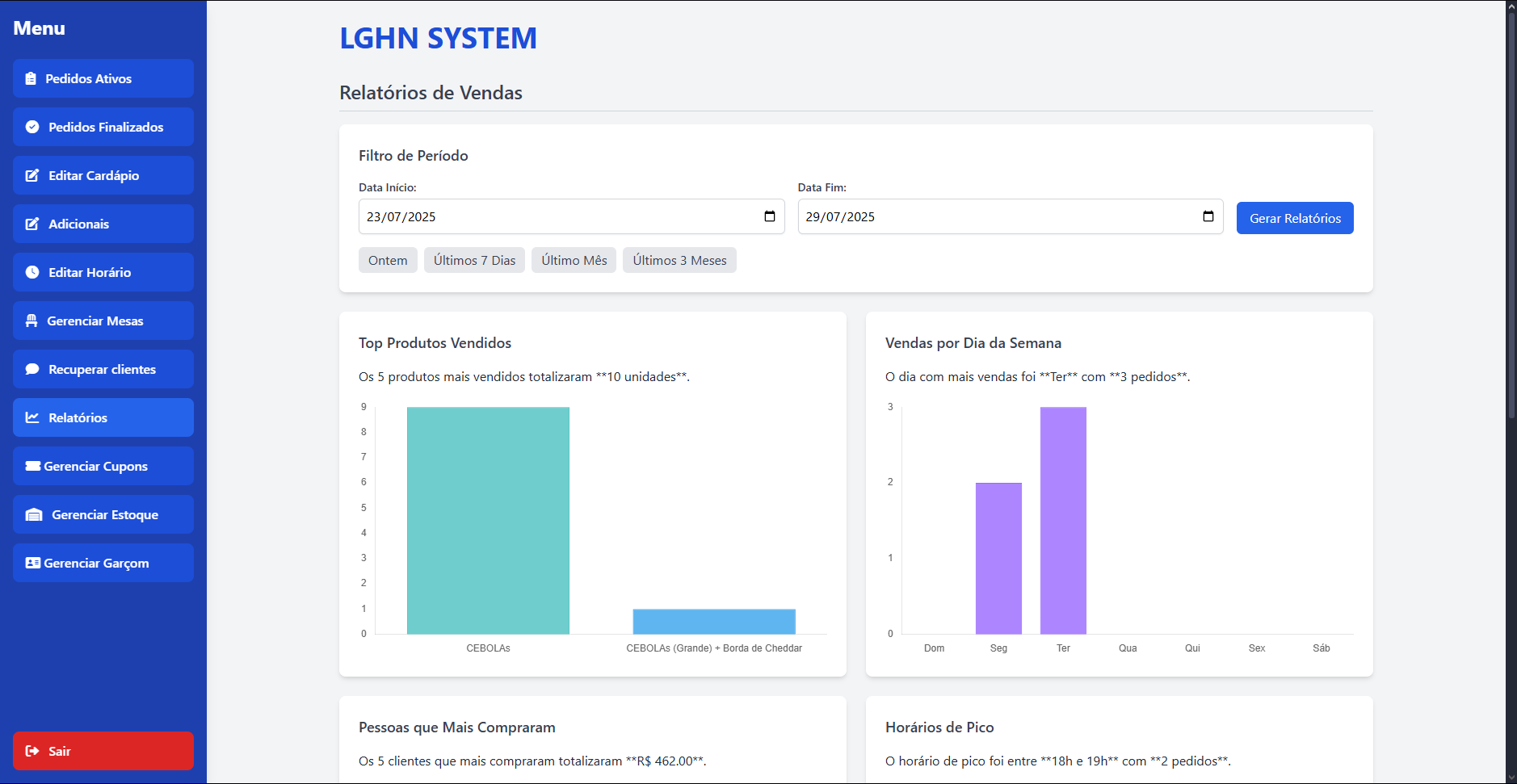The image size is (1517, 784).
Task: Click the warehouse icon beside Gerenciar Estoque
Action: 34,514
